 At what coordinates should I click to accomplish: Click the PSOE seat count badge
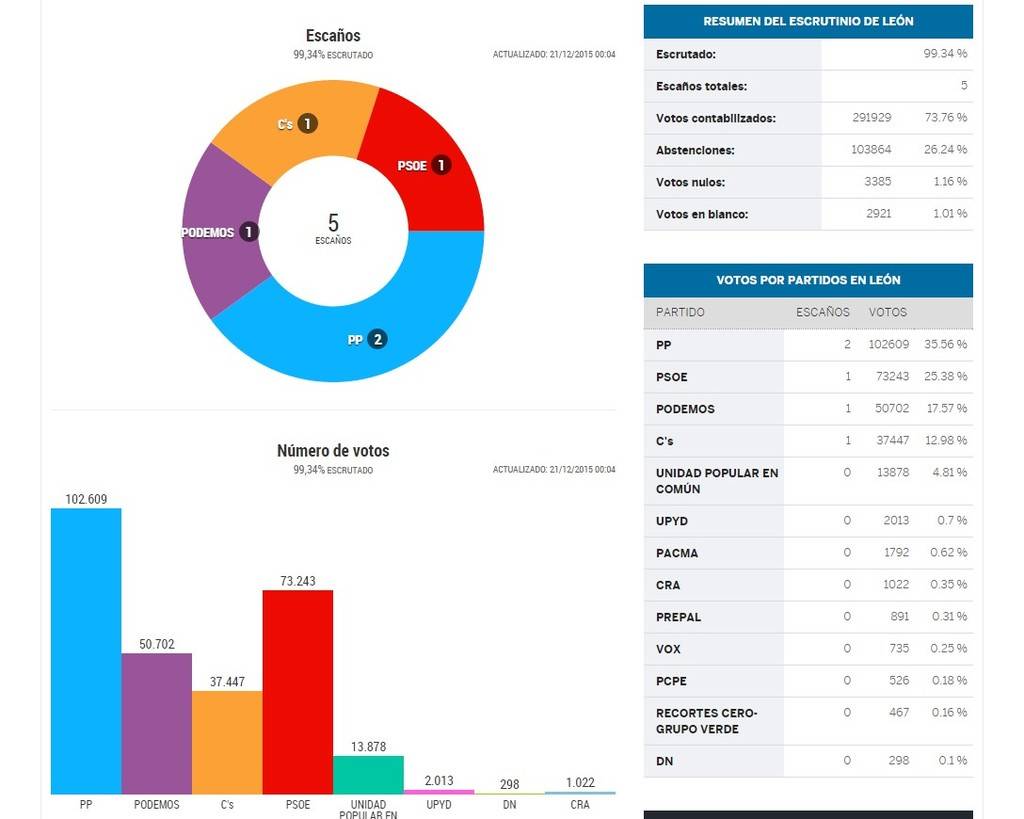(x=440, y=165)
